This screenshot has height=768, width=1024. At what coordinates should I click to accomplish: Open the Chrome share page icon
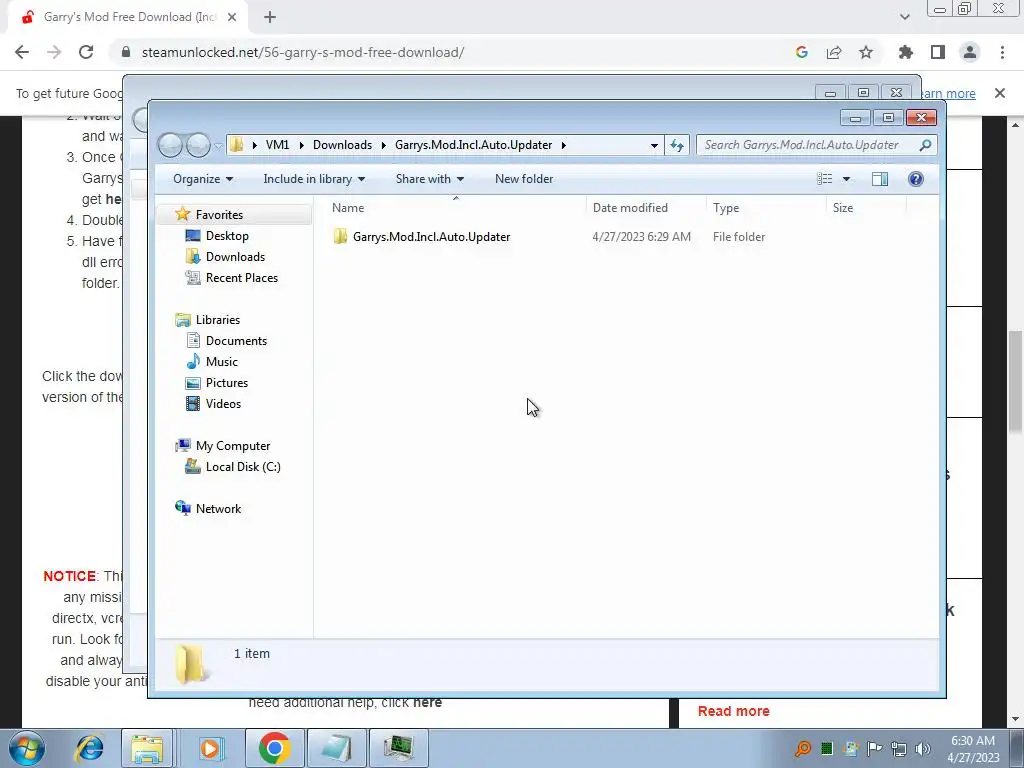834,52
